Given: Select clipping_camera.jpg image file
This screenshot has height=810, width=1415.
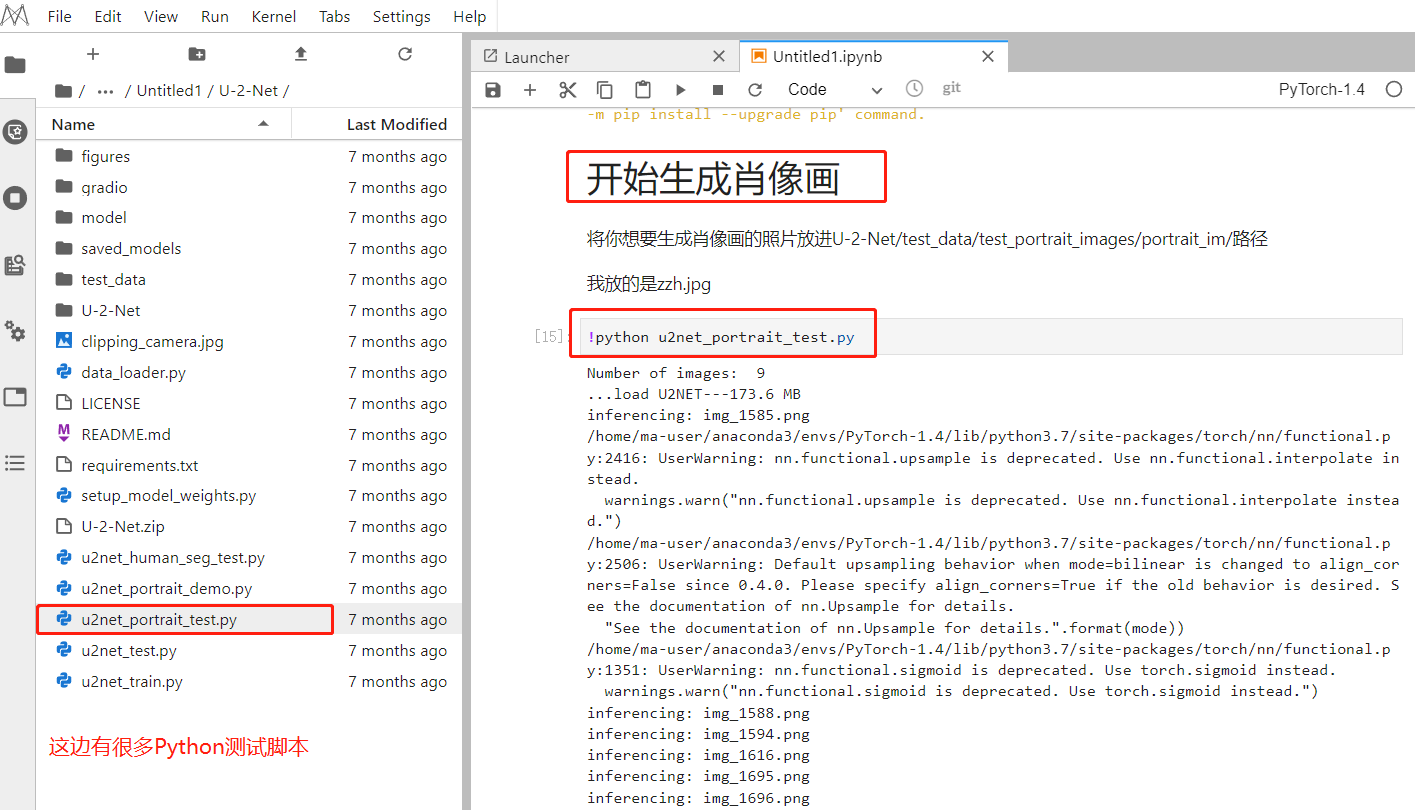Looking at the screenshot, I should [250, 342].
